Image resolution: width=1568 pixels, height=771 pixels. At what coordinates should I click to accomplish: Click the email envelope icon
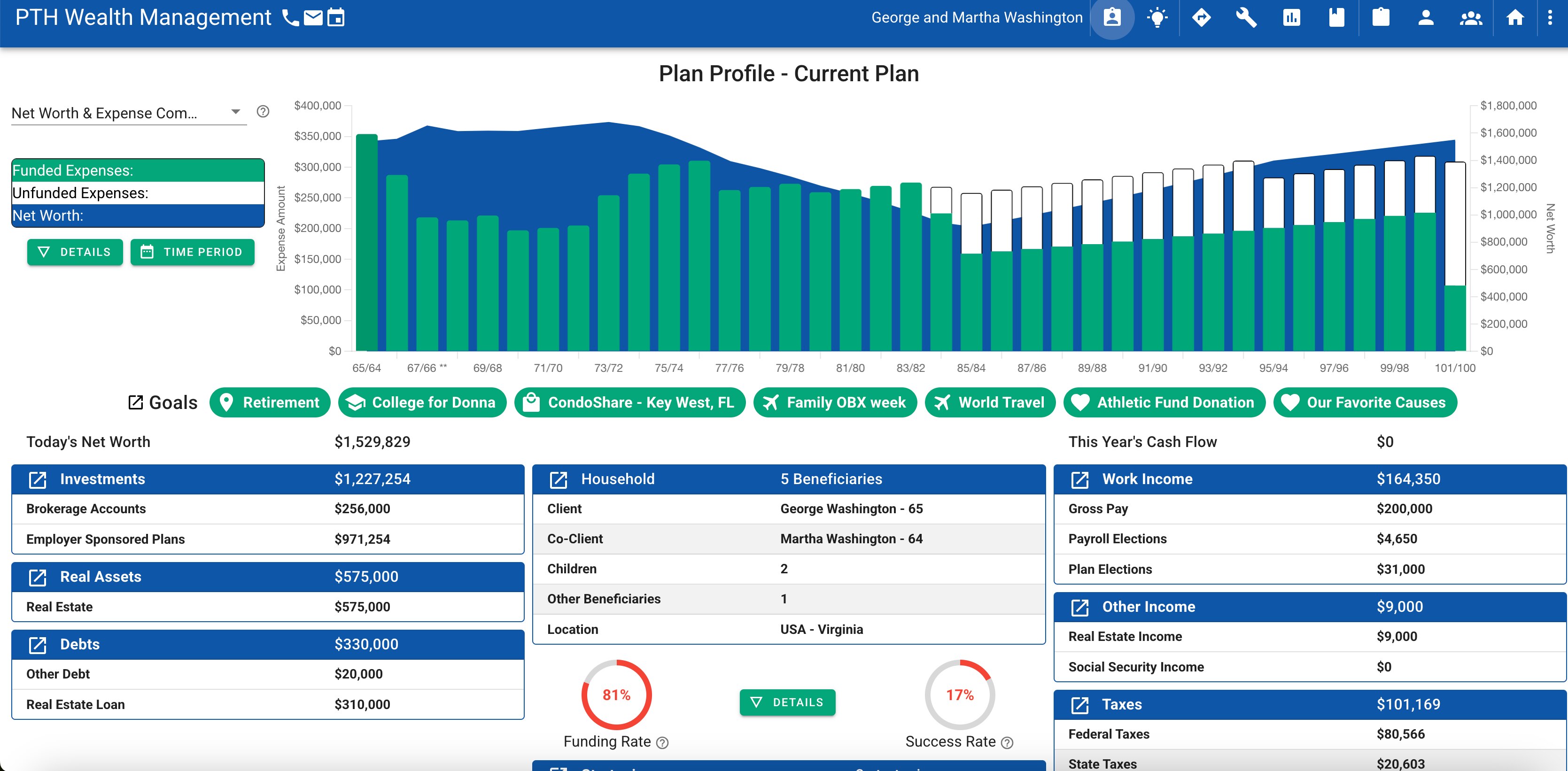pyautogui.click(x=313, y=18)
